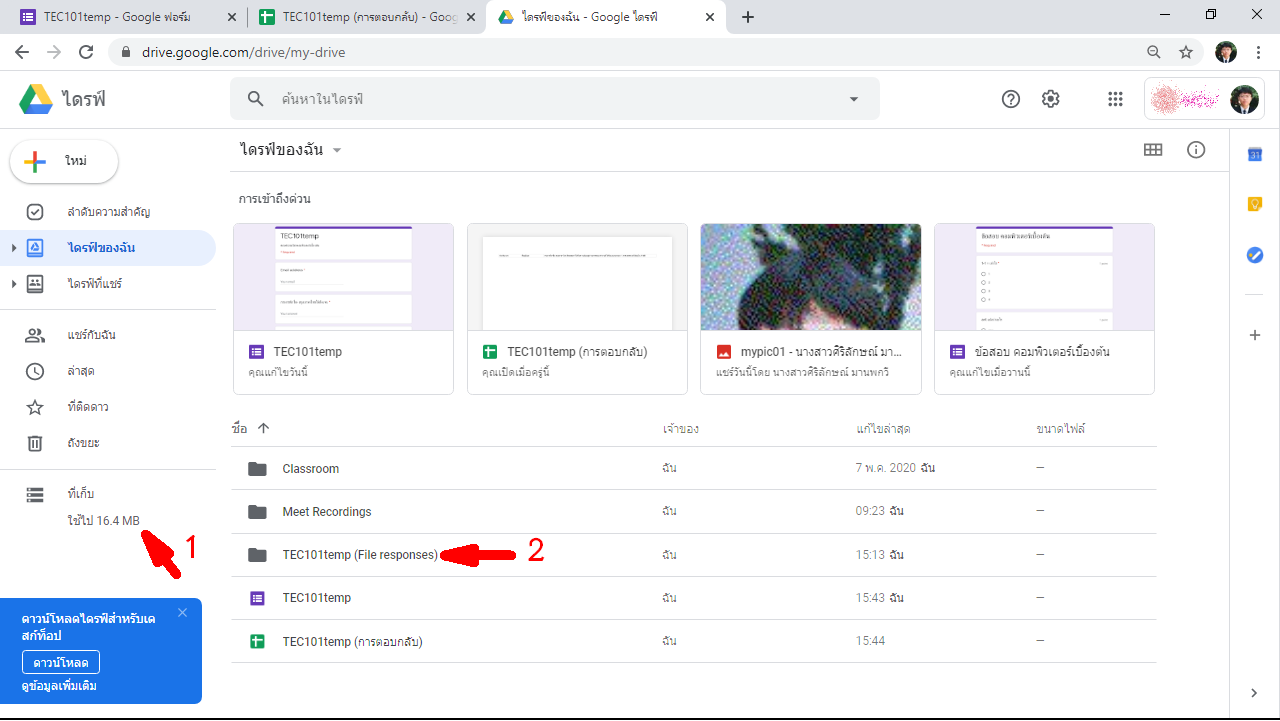Click the help question mark icon
This screenshot has width=1280, height=721.
[1011, 99]
